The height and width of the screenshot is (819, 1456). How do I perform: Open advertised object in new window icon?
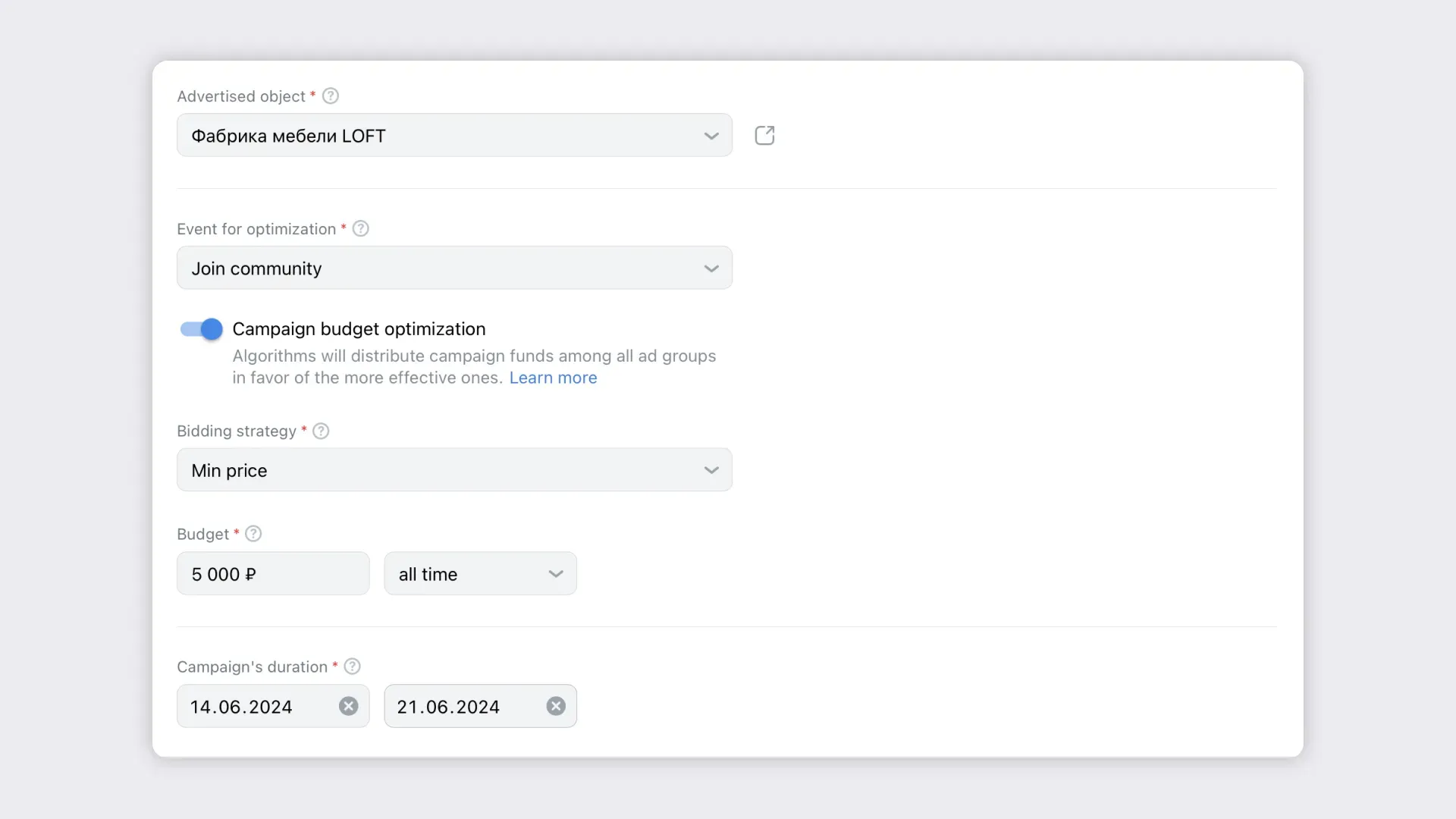[x=764, y=136]
